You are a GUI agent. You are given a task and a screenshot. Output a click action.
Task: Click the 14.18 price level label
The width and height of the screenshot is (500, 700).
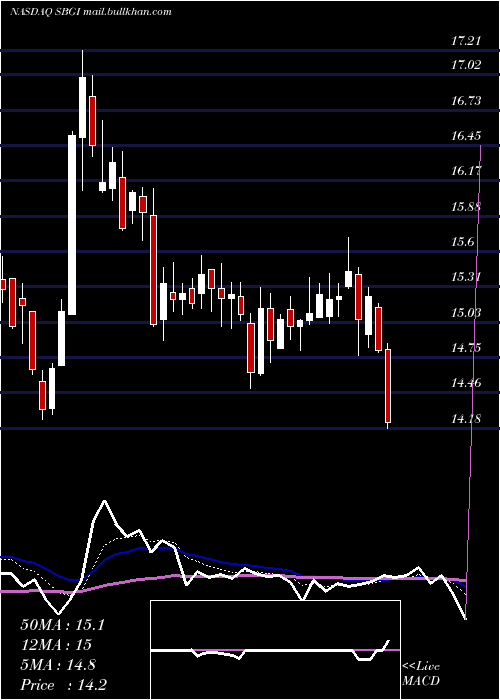466,419
